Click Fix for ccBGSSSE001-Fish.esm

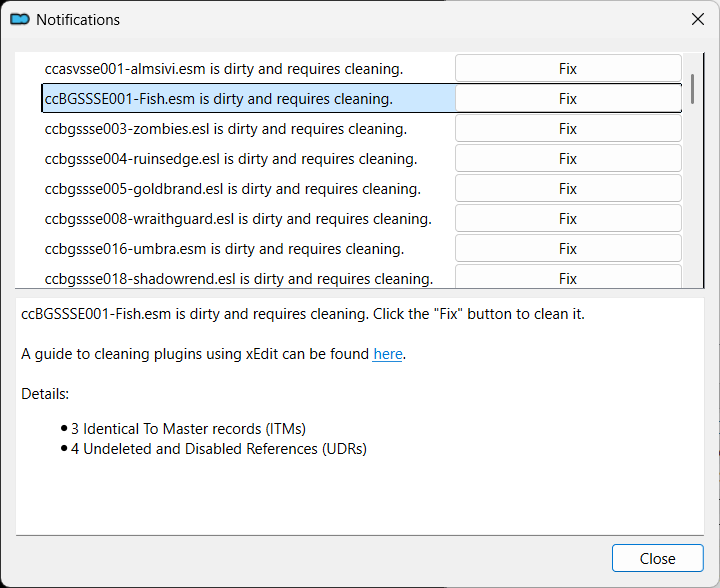click(568, 99)
